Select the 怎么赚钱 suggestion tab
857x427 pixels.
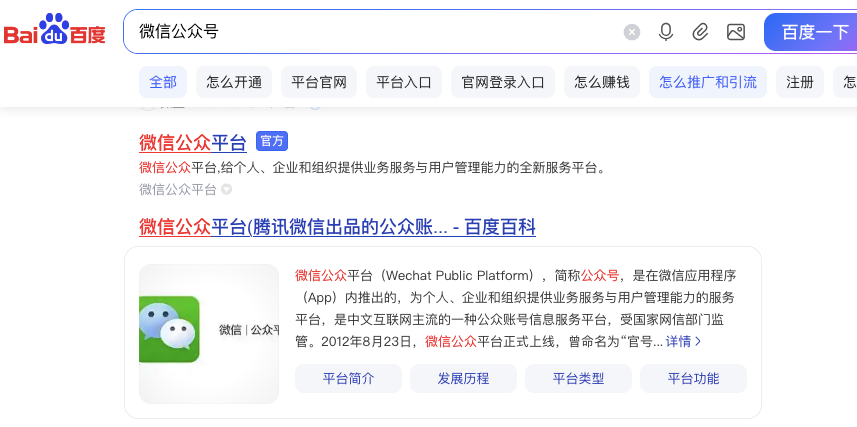602,83
